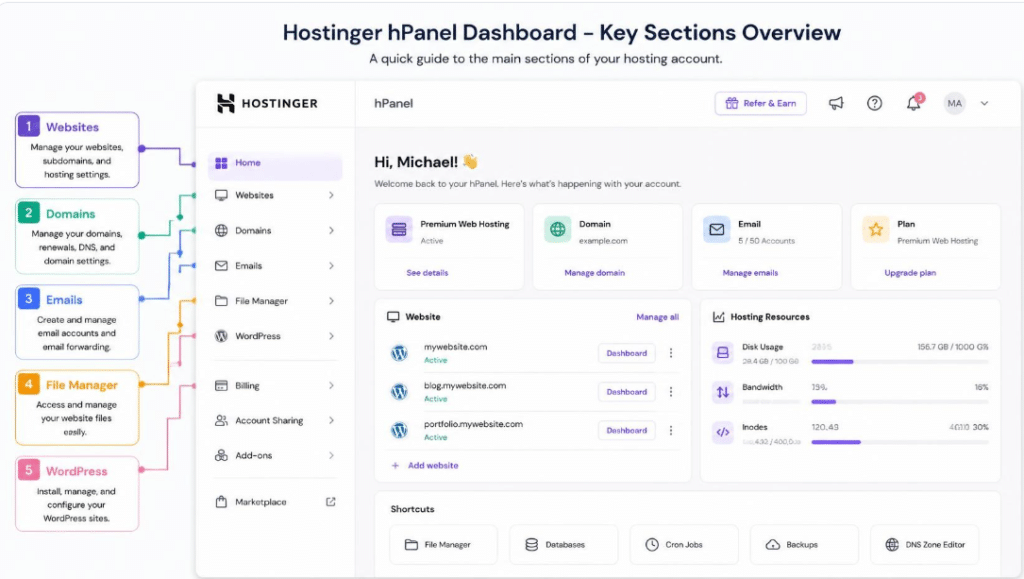The height and width of the screenshot is (579, 1024).
Task: Open Emails in the sidebar
Action: (275, 266)
